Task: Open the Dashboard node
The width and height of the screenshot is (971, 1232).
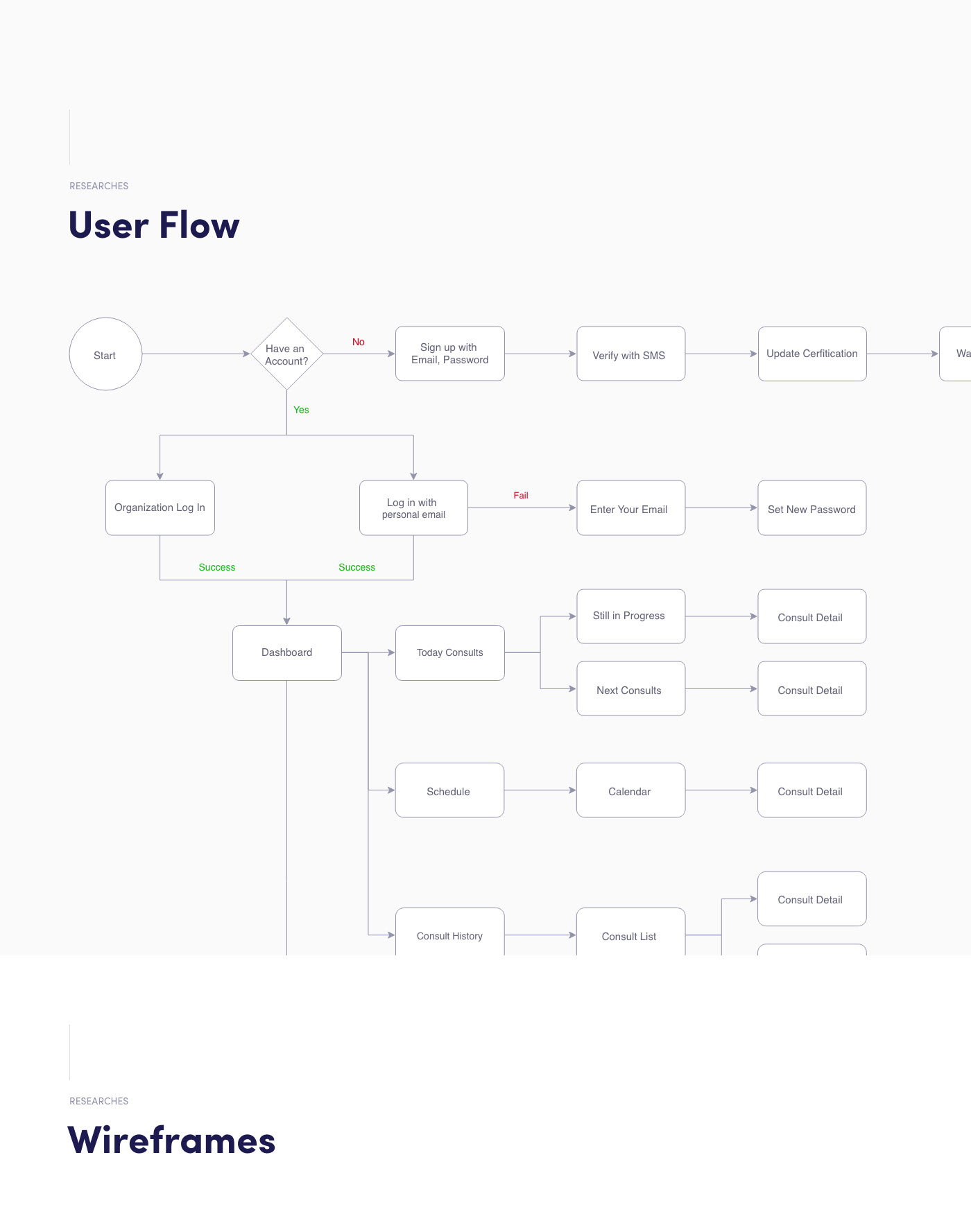Action: tap(286, 652)
